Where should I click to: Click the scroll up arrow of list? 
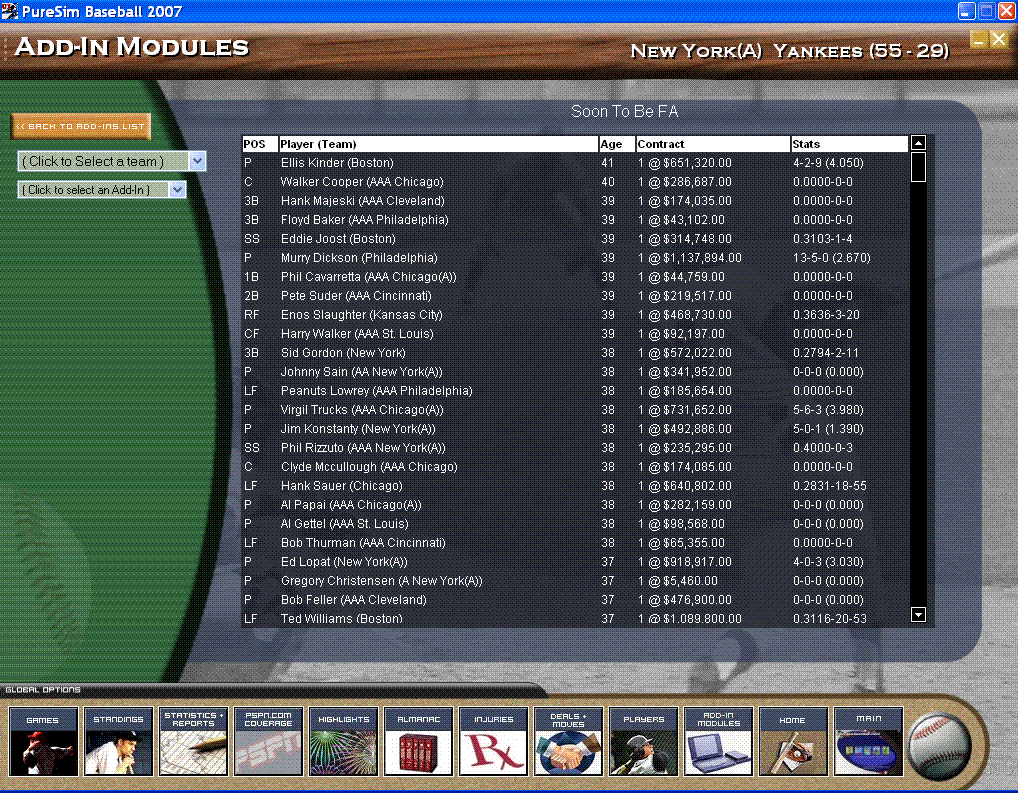(x=918, y=144)
